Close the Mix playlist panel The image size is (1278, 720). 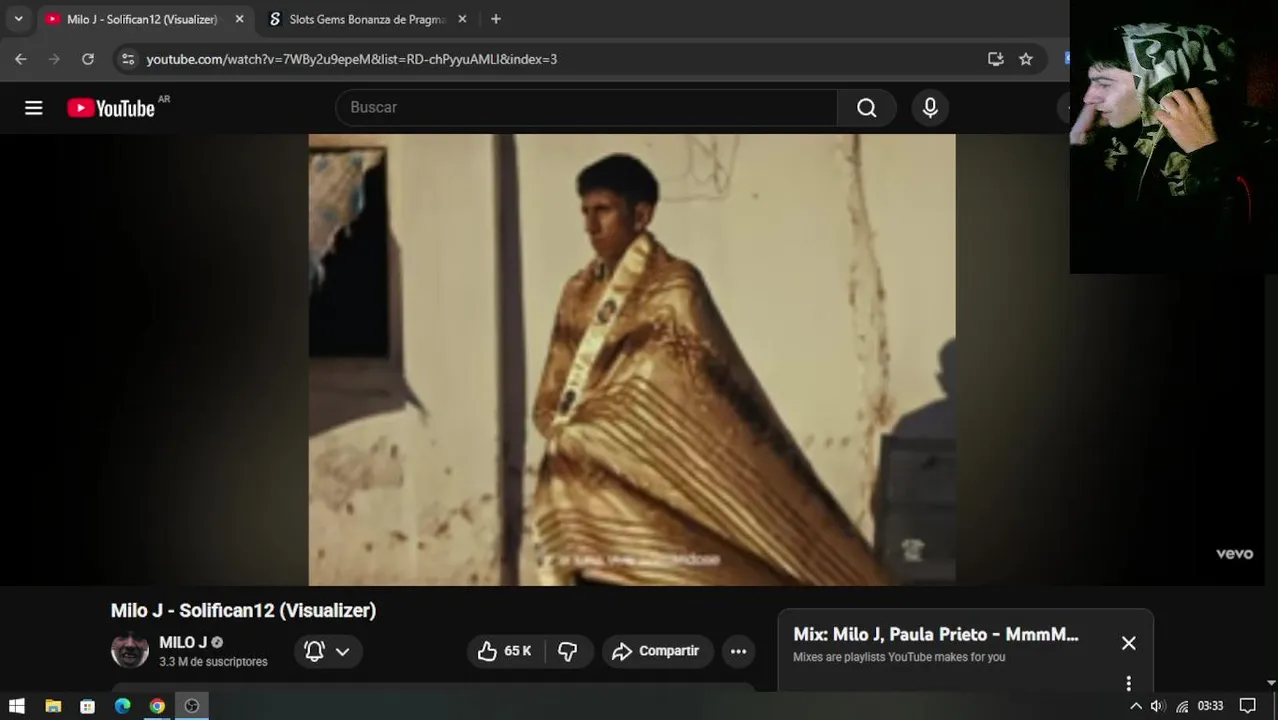[x=1129, y=643]
